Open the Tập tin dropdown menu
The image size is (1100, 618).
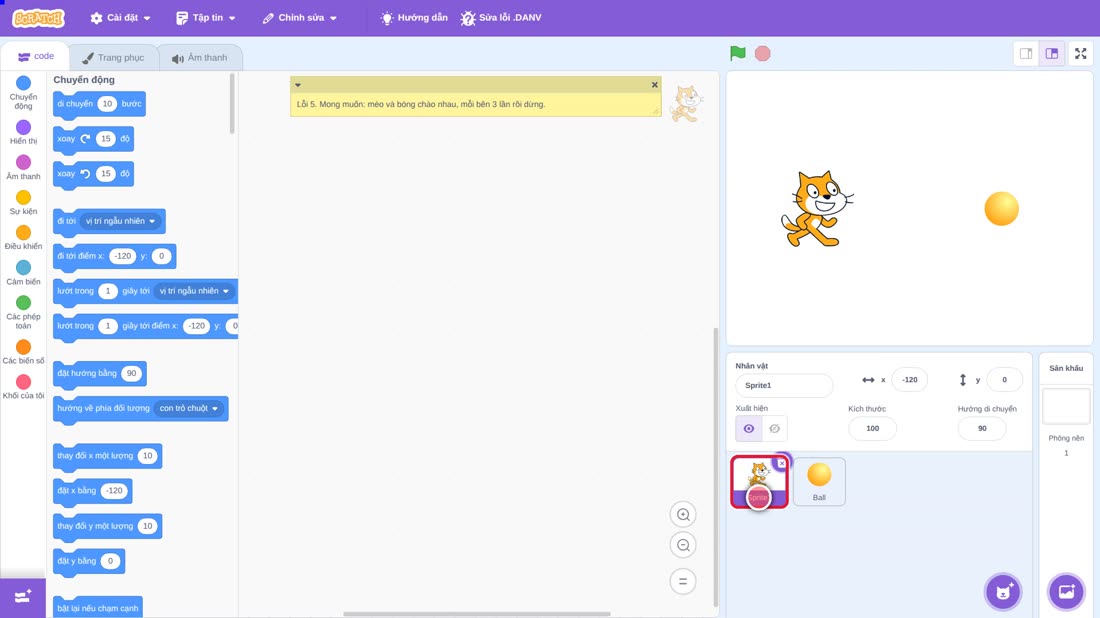(206, 18)
